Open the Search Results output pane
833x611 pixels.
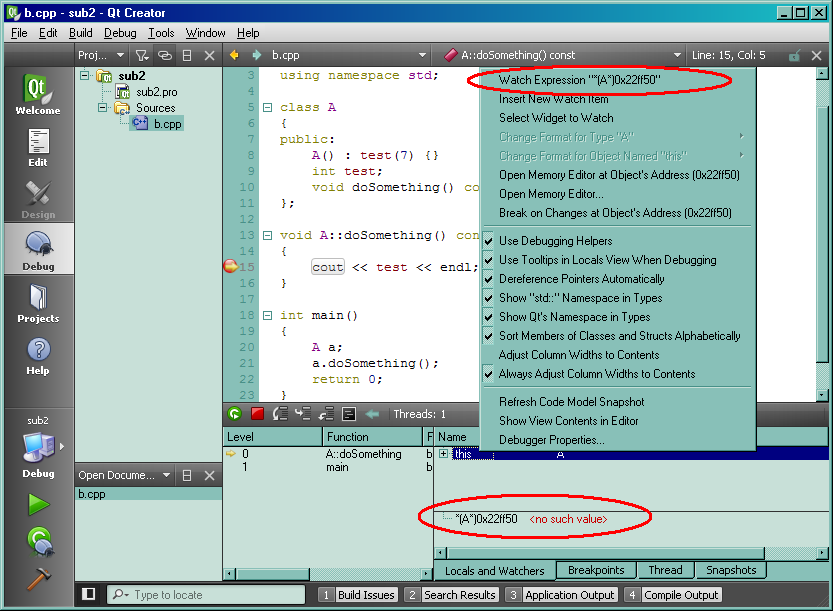(x=451, y=595)
